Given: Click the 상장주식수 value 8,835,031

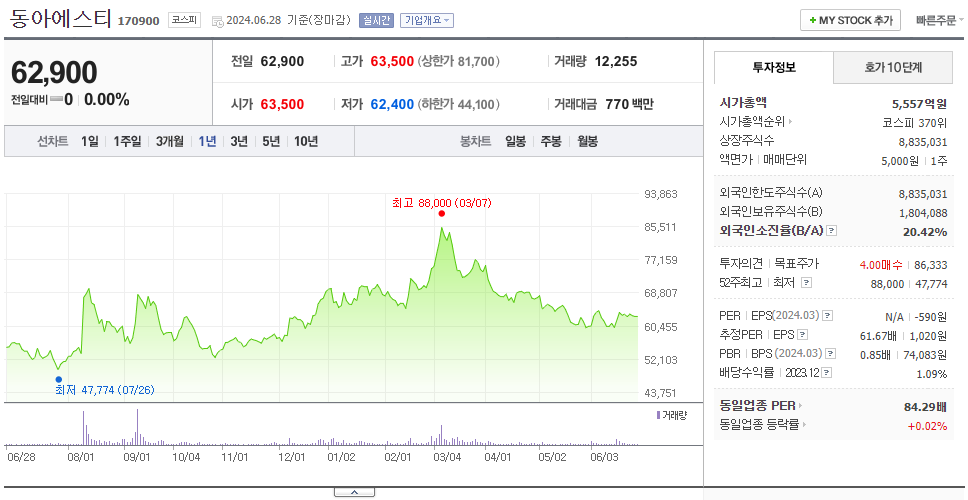Looking at the screenshot, I should tap(923, 141).
